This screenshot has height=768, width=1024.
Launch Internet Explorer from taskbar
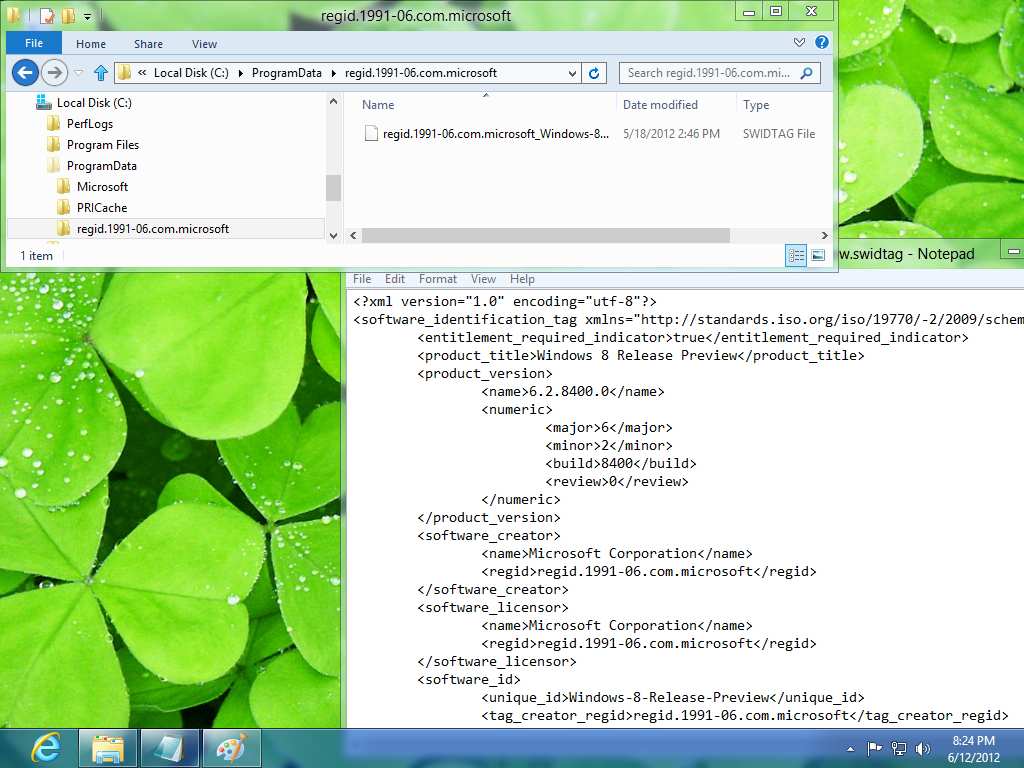coord(46,748)
